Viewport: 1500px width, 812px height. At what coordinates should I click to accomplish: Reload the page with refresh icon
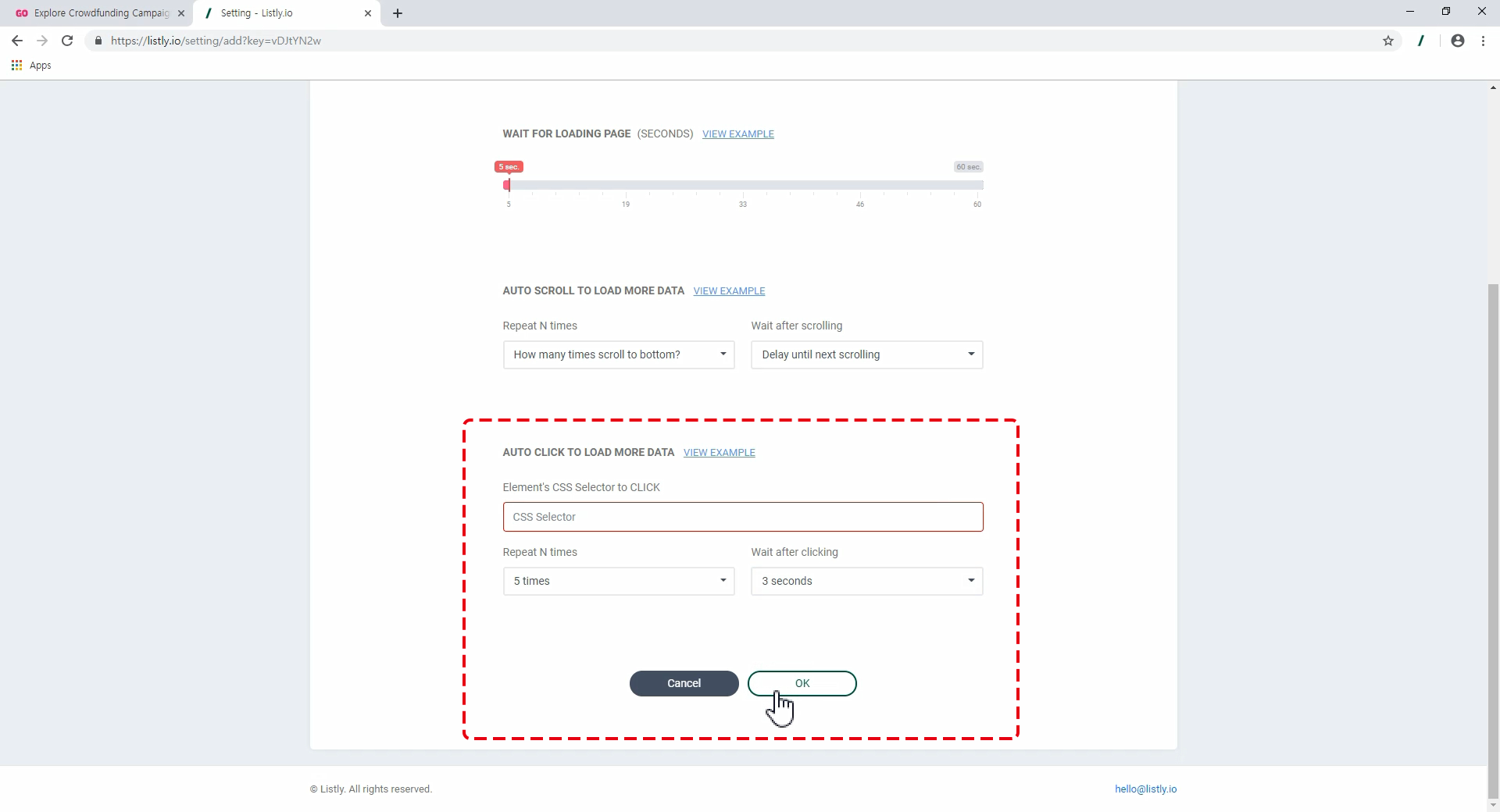tap(68, 41)
